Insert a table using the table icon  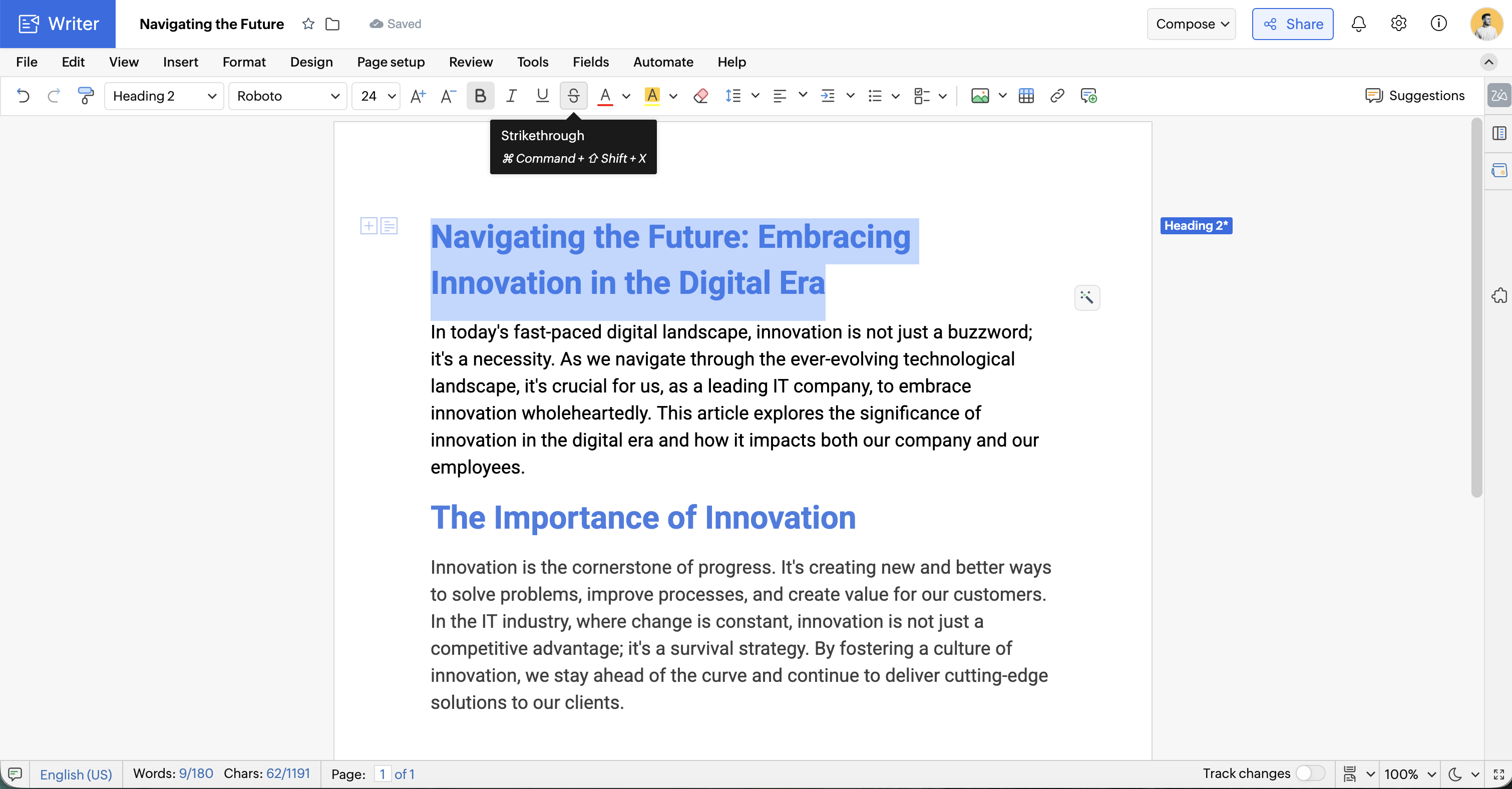click(x=1026, y=96)
